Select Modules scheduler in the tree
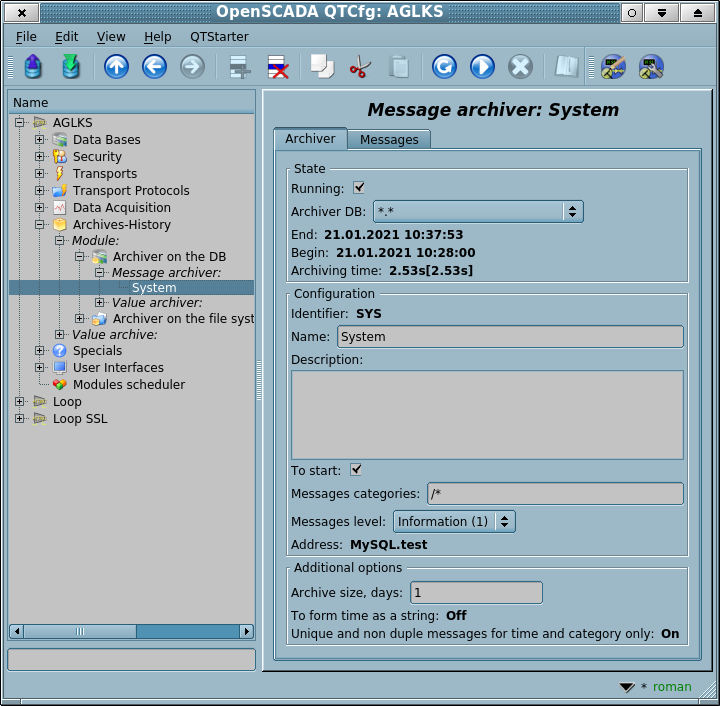720x706 pixels. tap(128, 385)
